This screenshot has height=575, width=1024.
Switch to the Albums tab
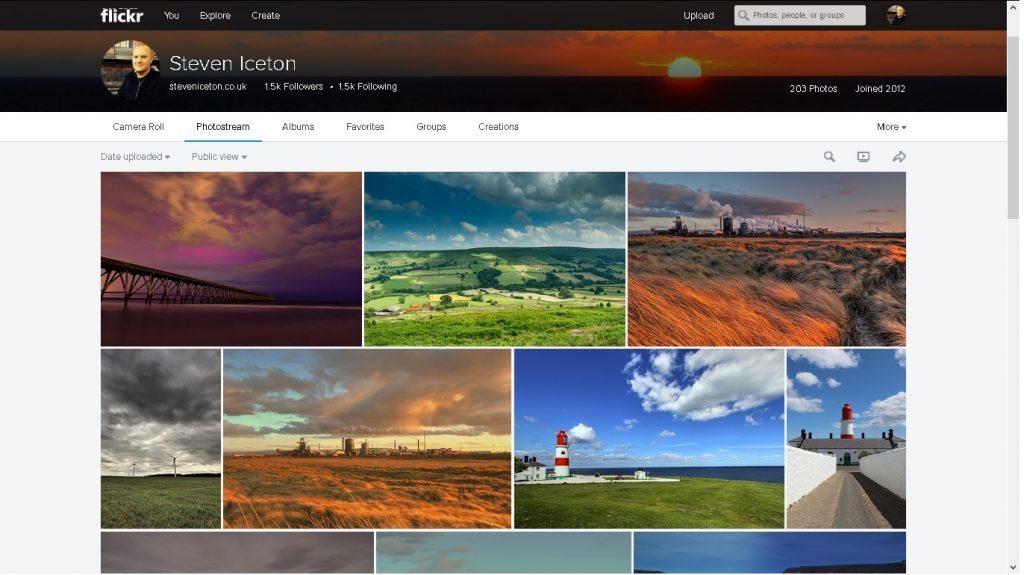pos(298,127)
